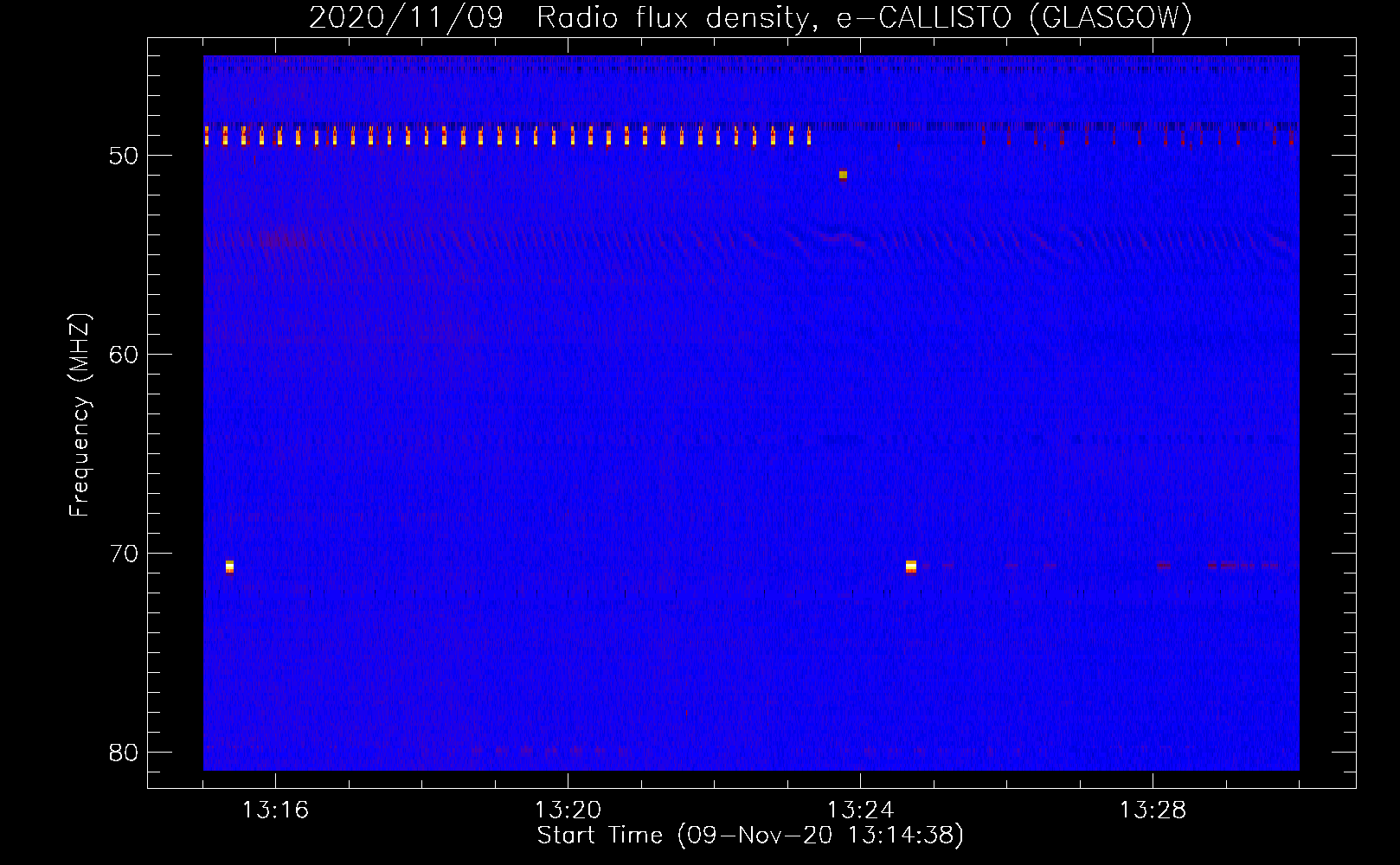Click the plot title mentioning e-CALLISTO (GLASGOW)
Viewport: 1400px width, 865px height.
750,17
